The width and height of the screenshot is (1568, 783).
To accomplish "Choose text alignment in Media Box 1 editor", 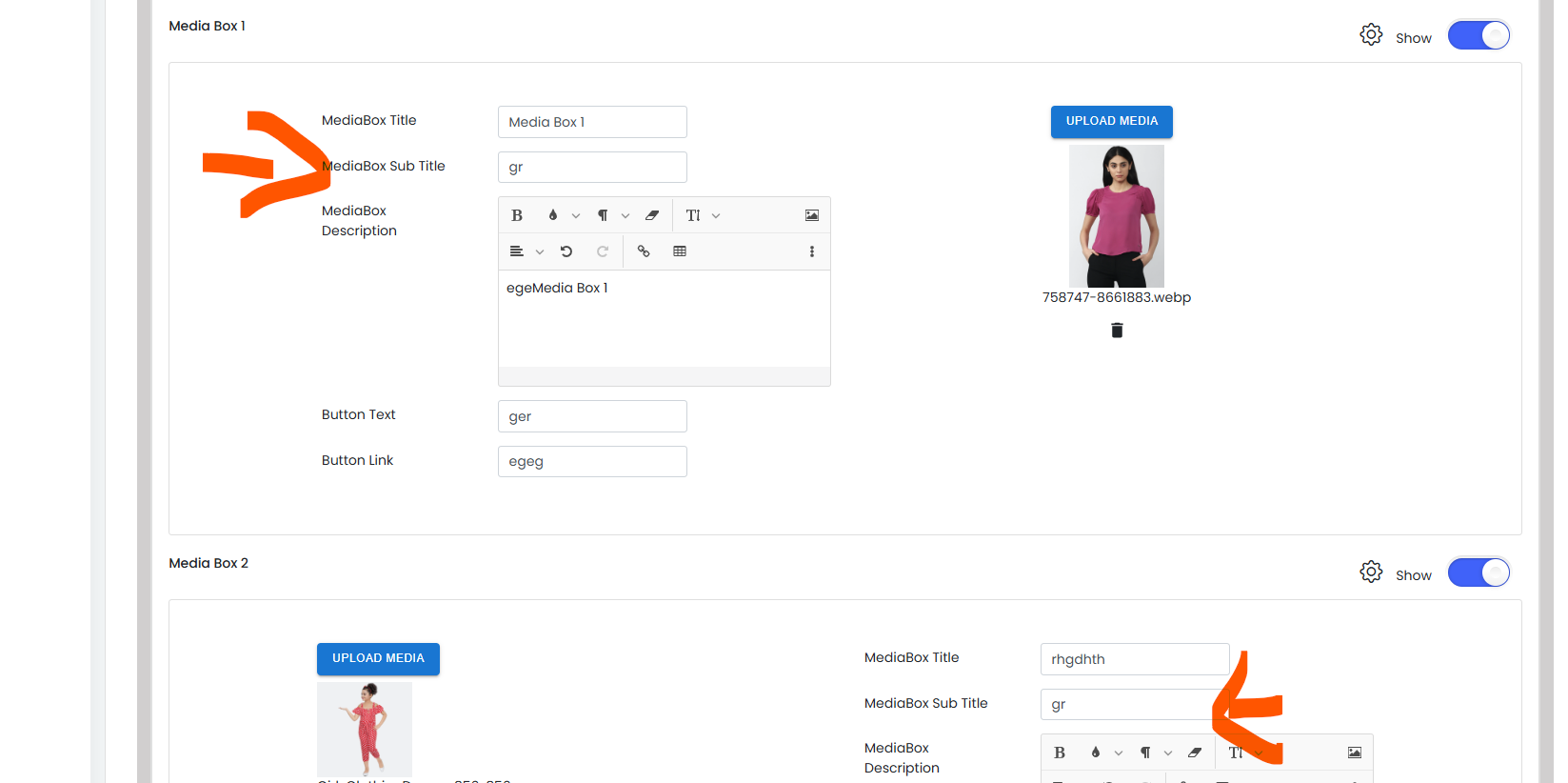I will [517, 251].
